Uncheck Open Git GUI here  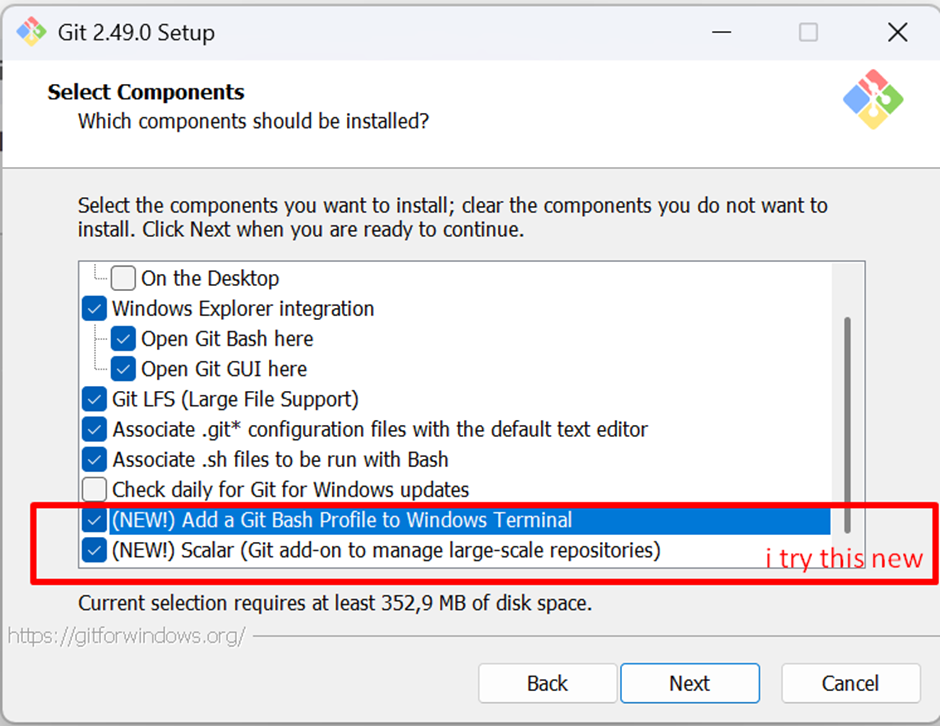click(x=123, y=369)
